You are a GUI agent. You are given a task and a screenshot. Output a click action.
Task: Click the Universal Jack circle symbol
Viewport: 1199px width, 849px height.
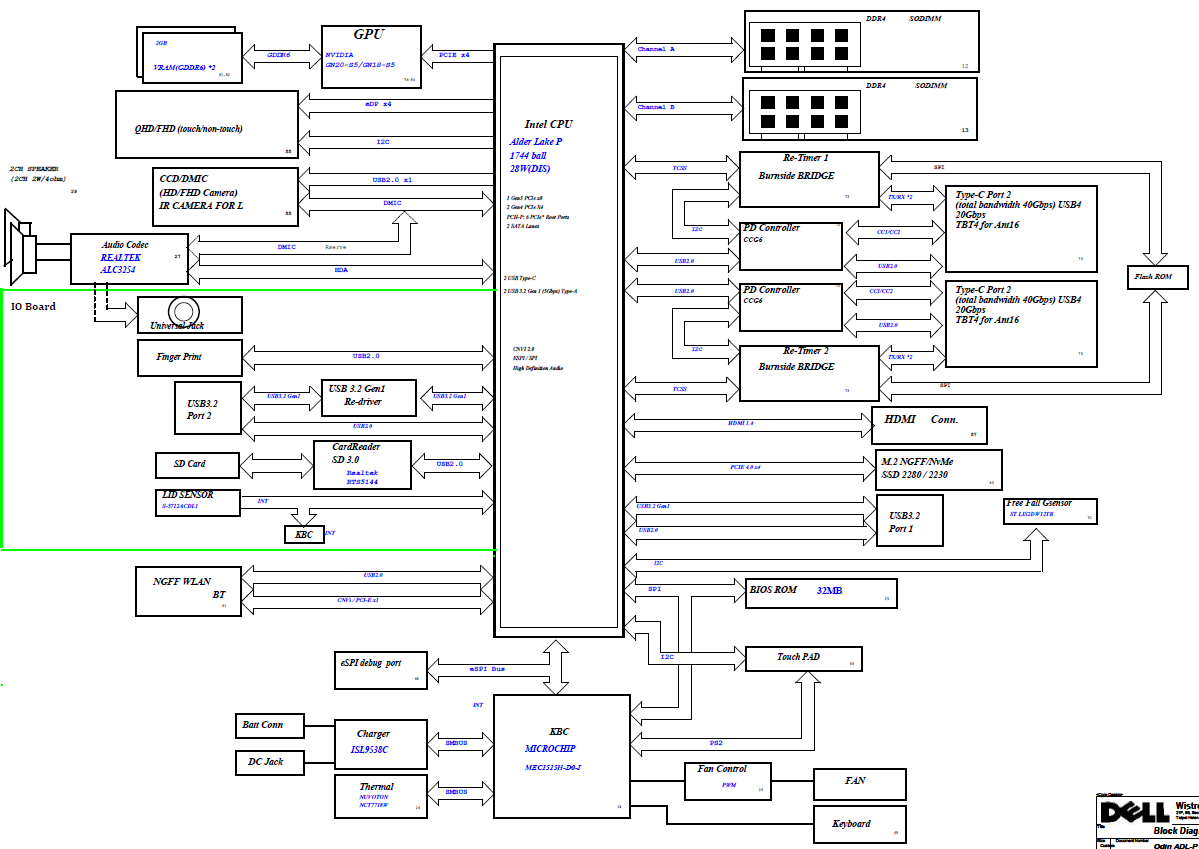coord(183,309)
